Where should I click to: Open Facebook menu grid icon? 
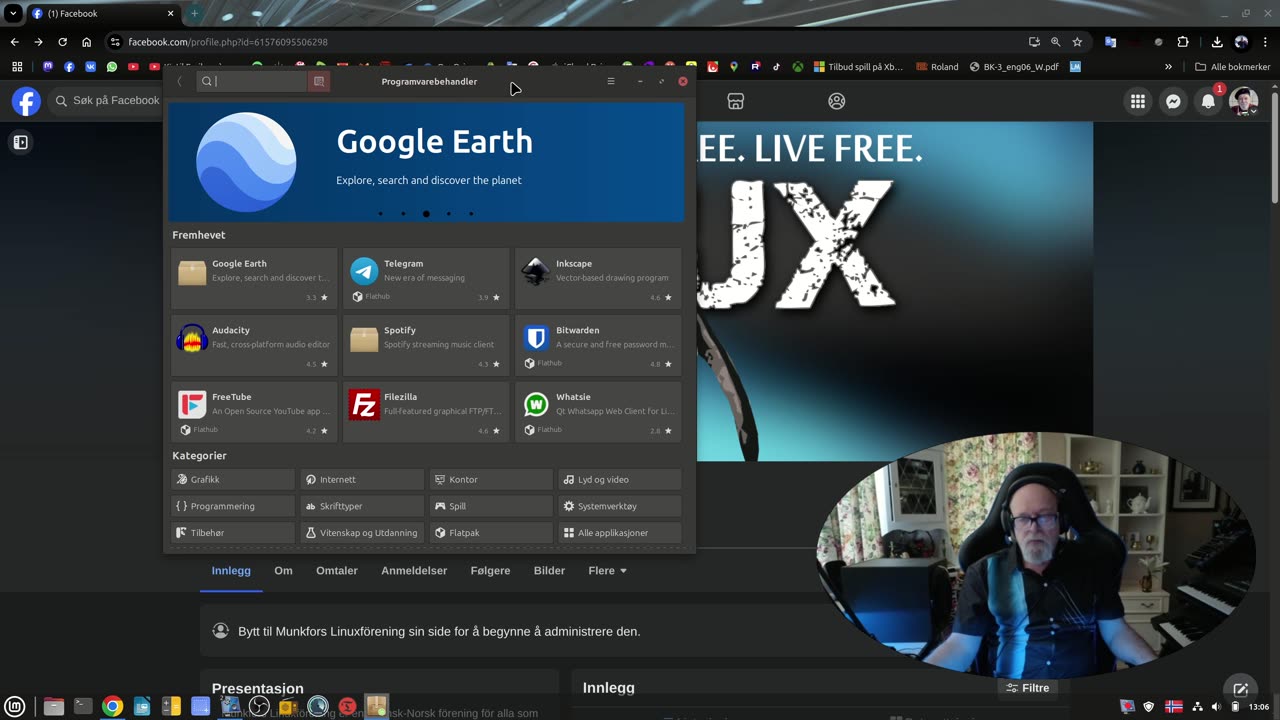click(x=1138, y=101)
